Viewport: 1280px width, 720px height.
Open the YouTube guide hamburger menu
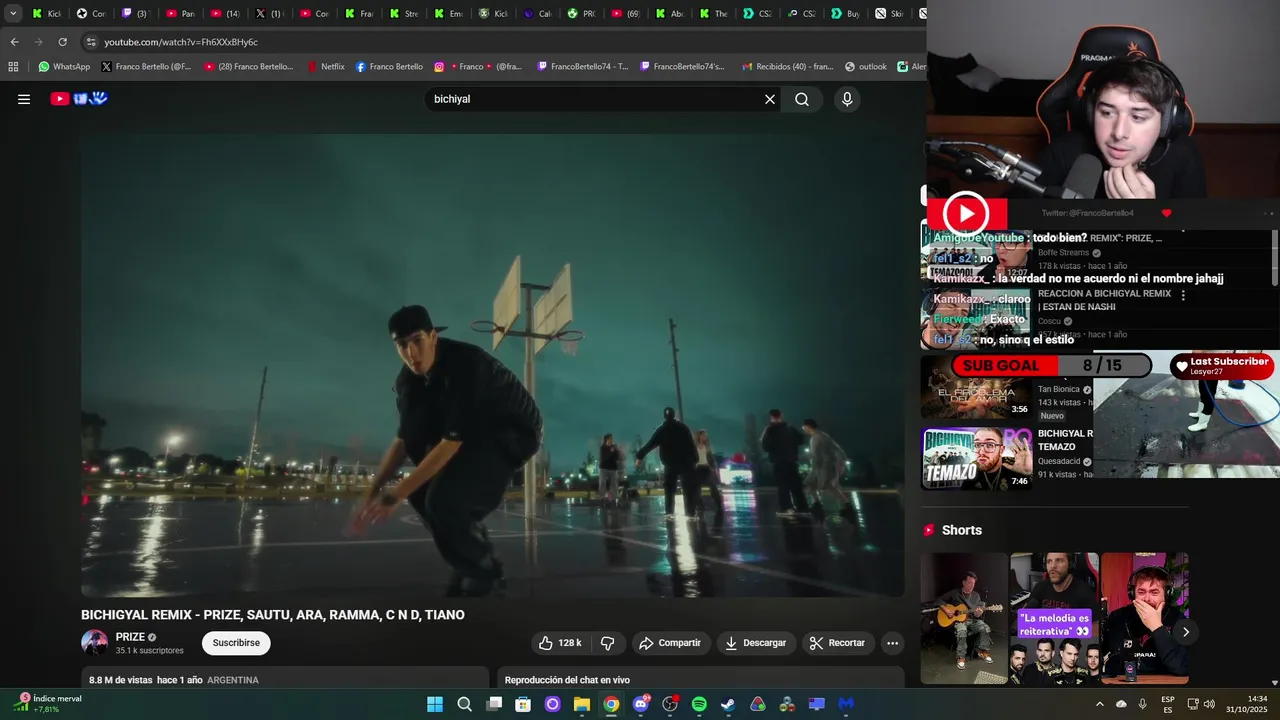click(x=24, y=99)
